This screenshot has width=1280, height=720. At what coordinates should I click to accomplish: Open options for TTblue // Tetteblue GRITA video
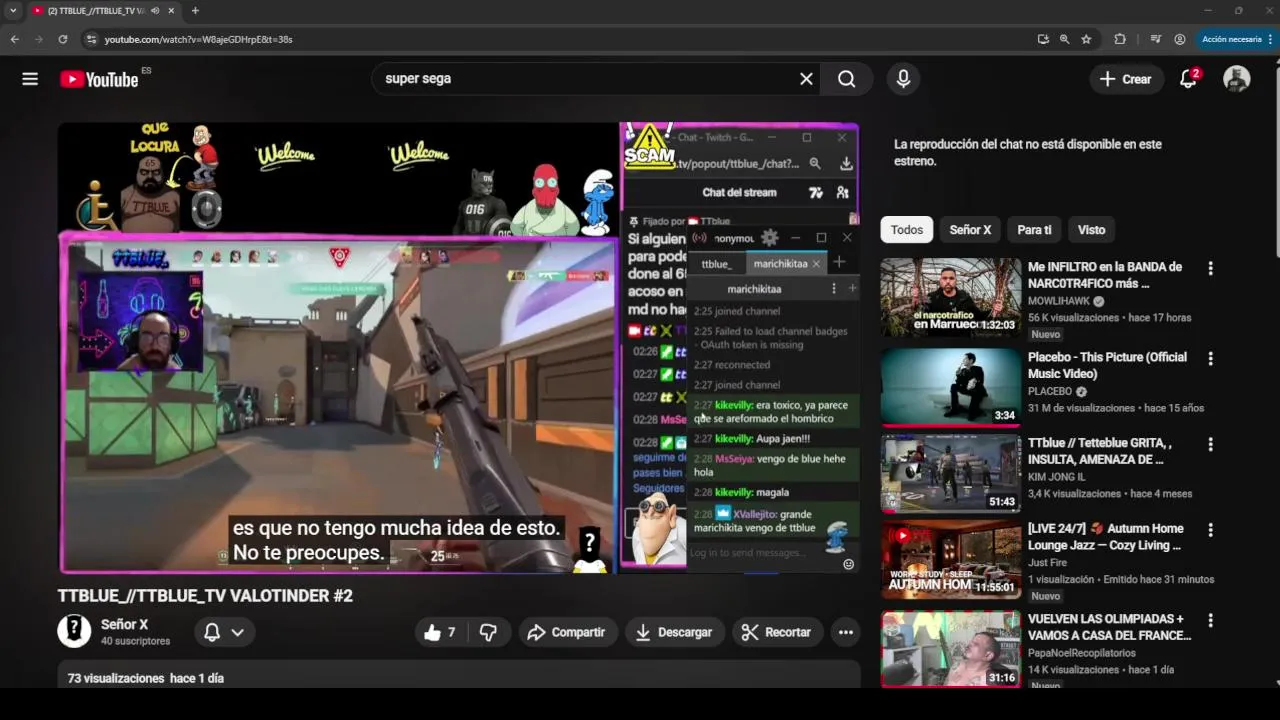coord(1210,444)
